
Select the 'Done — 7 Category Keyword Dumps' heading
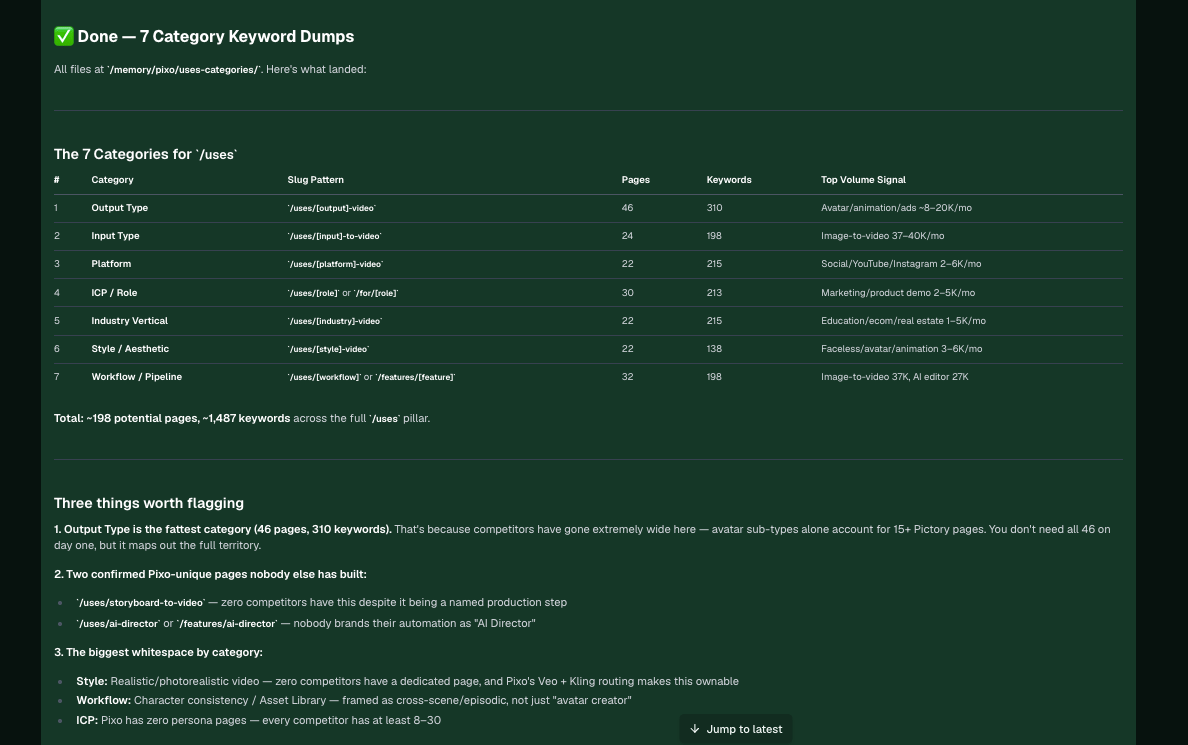pos(204,36)
